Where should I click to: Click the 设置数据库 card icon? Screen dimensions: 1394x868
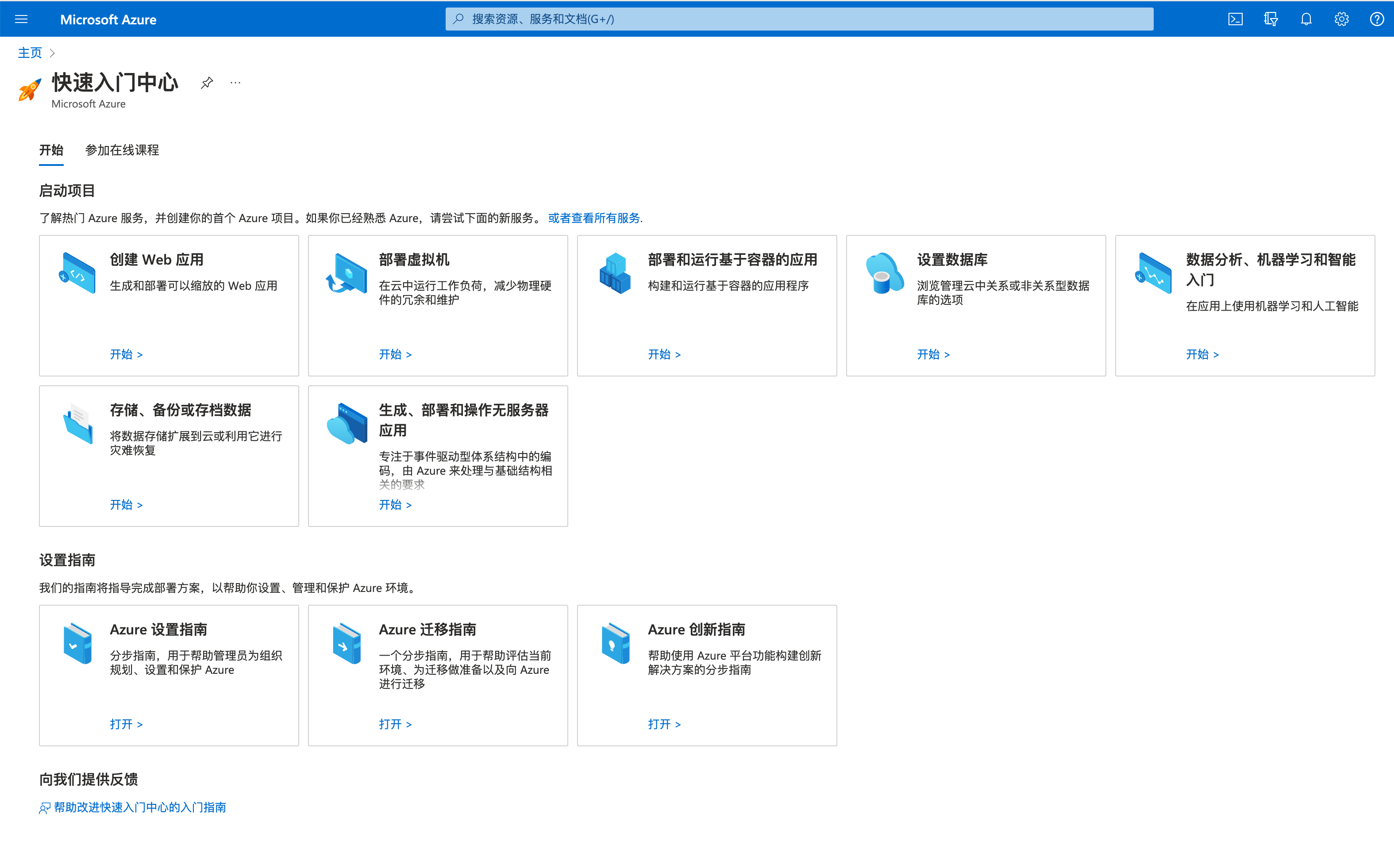tap(884, 273)
